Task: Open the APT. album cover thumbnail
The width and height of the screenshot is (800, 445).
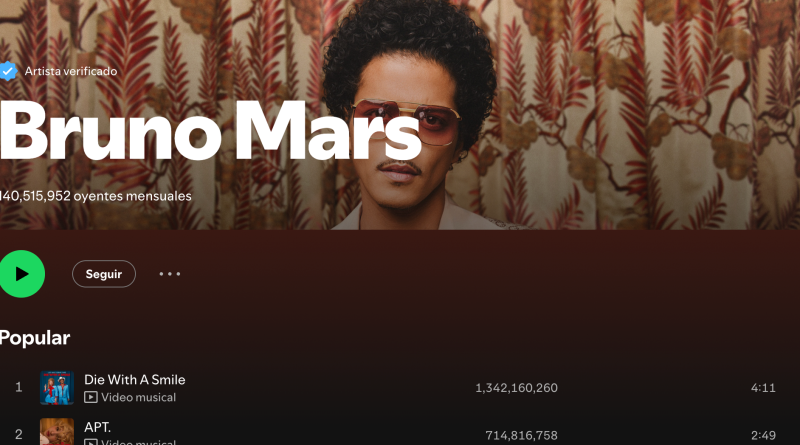Action: 57,432
